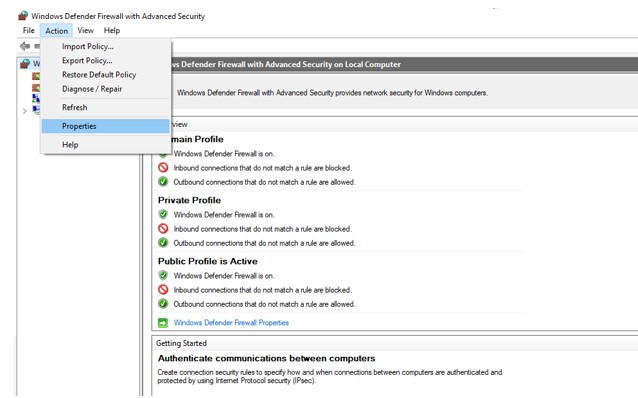The image size is (638, 398).
Task: Expand the Monitoring node chevron in the tree
Action: (24, 111)
